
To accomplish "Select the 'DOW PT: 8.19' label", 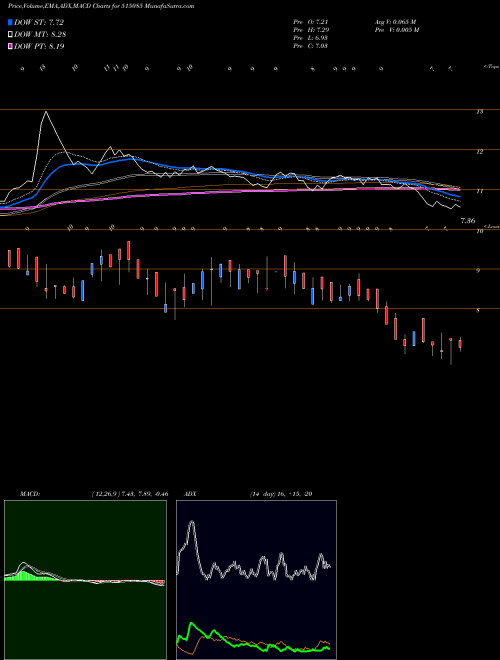I will pyautogui.click(x=39, y=46).
